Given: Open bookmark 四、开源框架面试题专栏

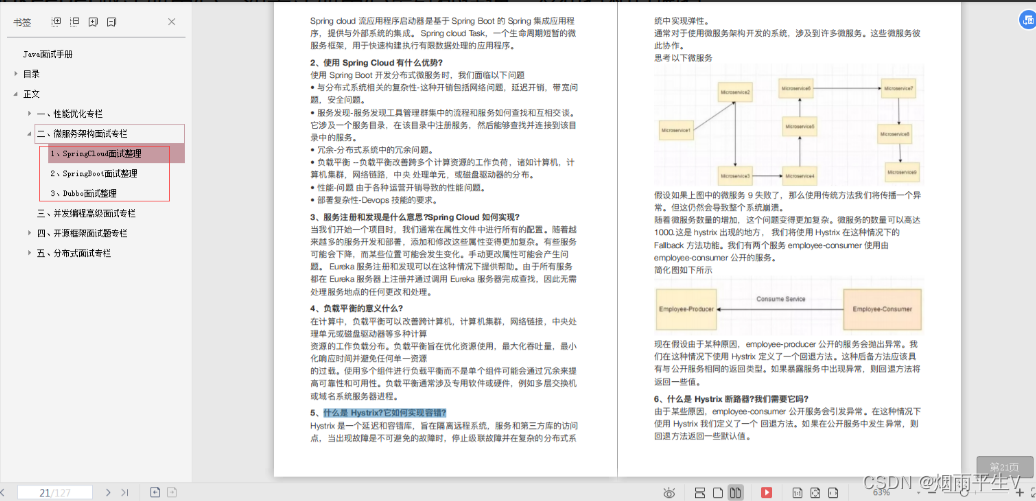Looking at the screenshot, I should point(83,233).
